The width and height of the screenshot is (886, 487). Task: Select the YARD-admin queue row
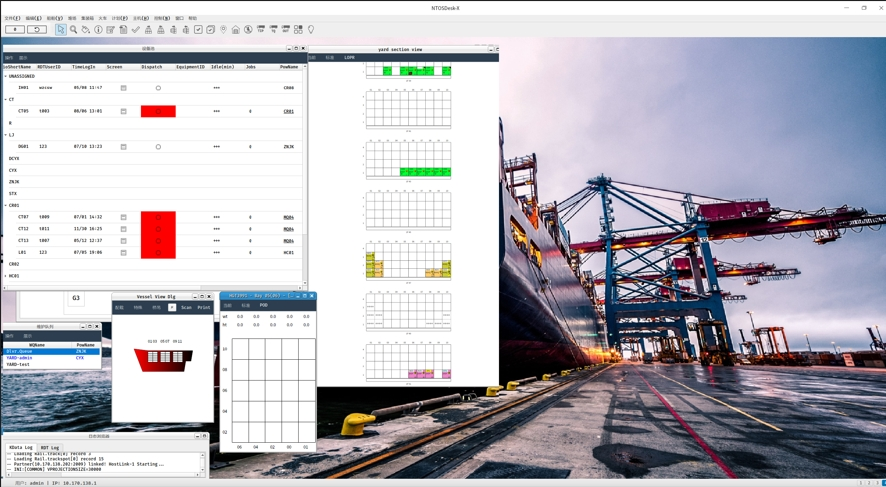(20, 358)
